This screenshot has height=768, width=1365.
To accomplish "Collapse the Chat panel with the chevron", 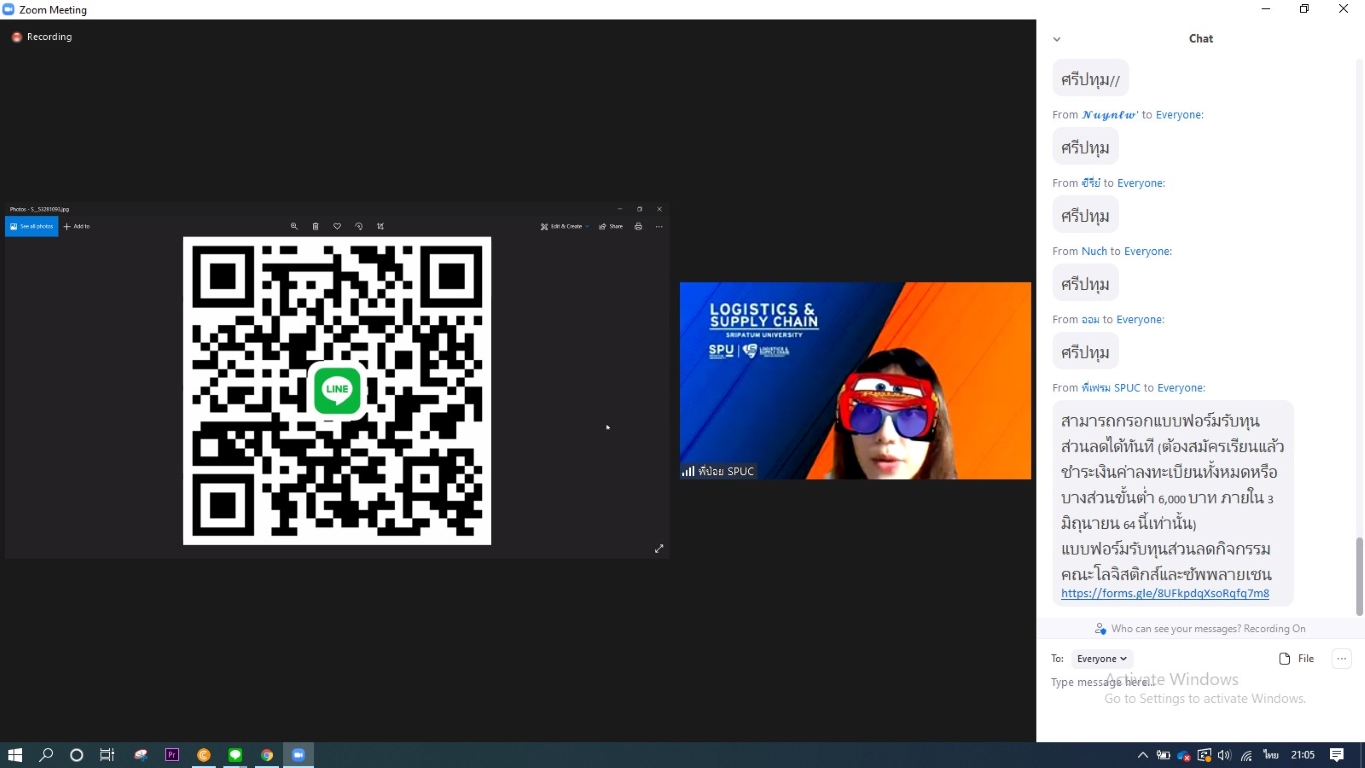I will [x=1057, y=39].
